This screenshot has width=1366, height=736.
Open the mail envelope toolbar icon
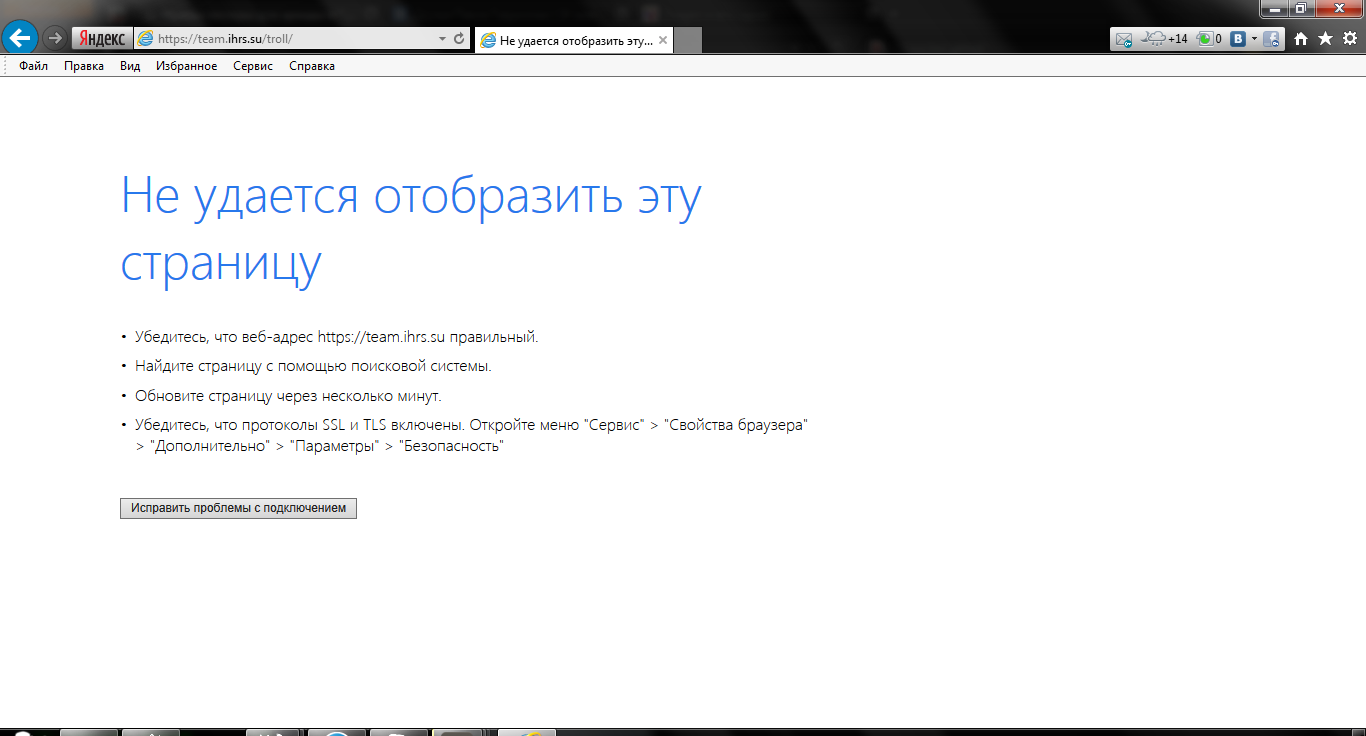tap(1125, 39)
